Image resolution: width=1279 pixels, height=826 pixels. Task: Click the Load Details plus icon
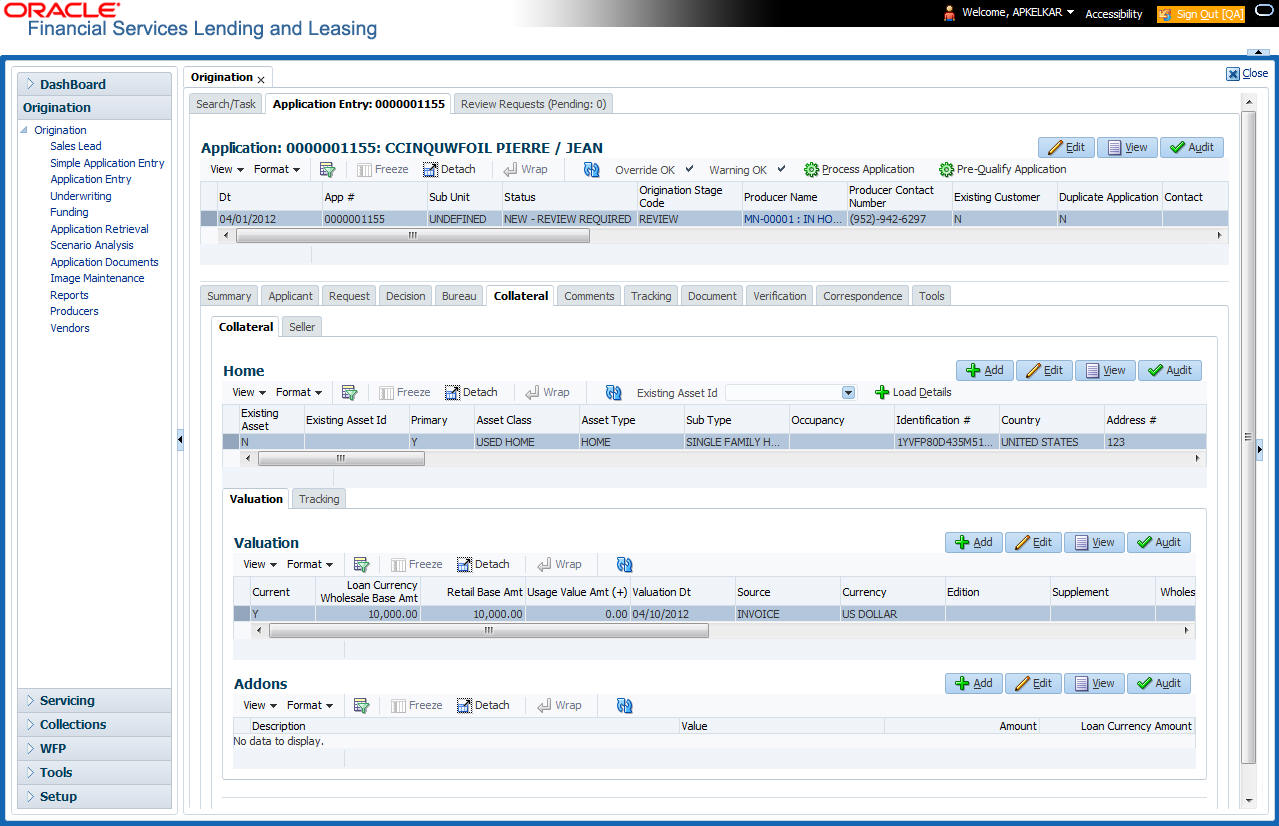882,393
